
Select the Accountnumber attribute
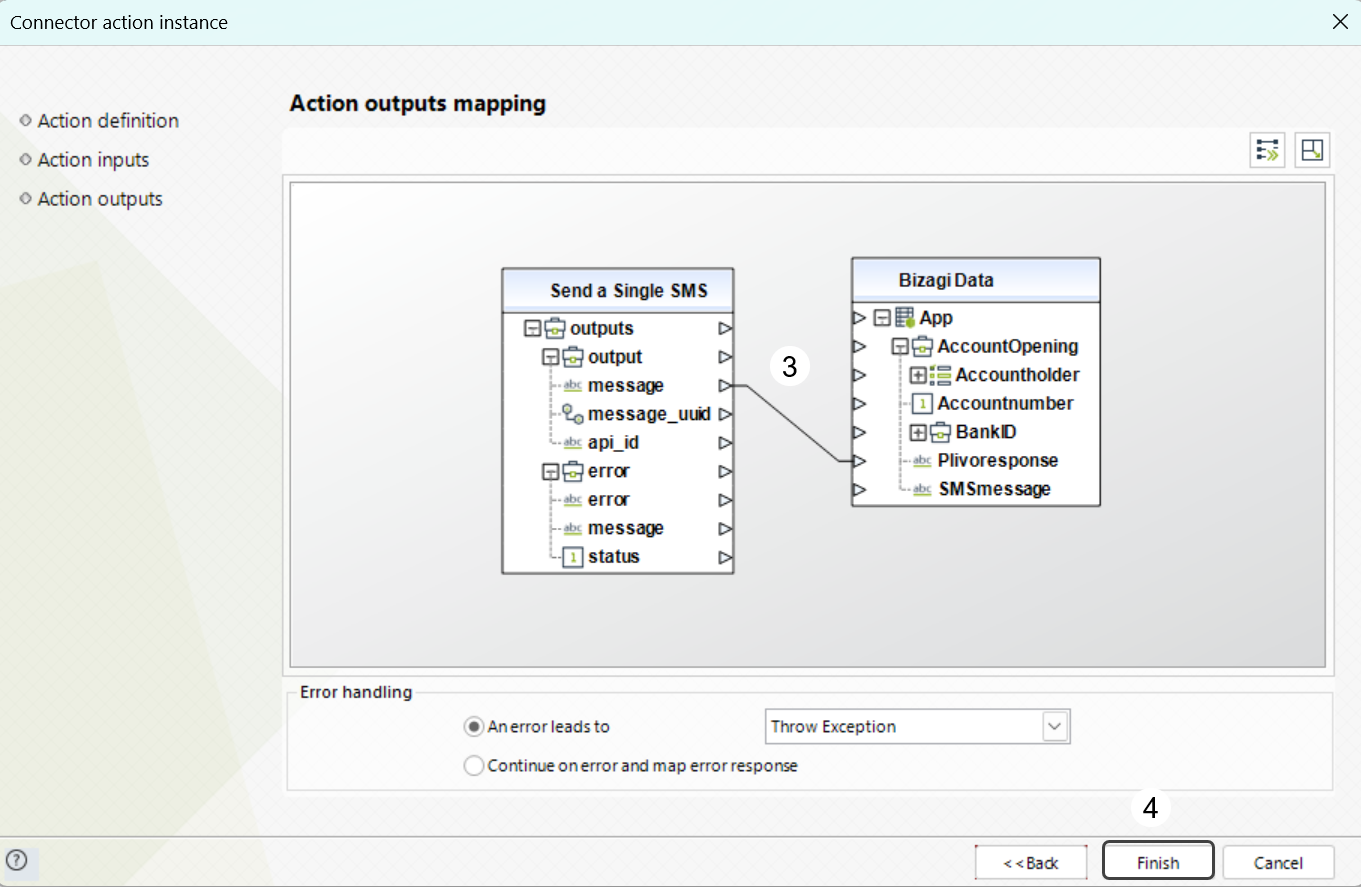click(1005, 404)
